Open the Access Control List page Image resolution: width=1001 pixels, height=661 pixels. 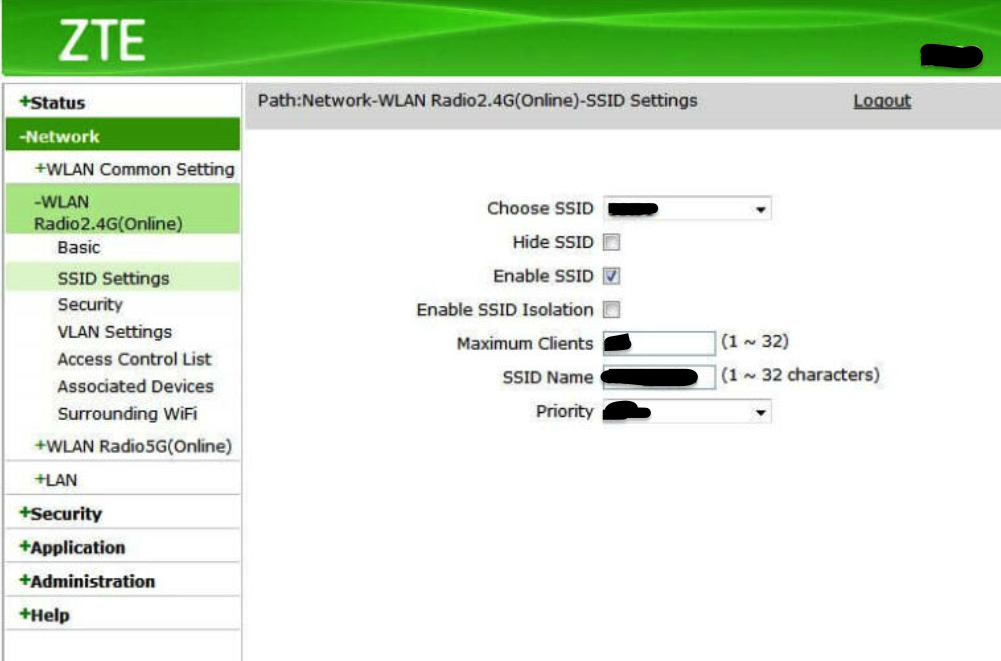coord(134,359)
